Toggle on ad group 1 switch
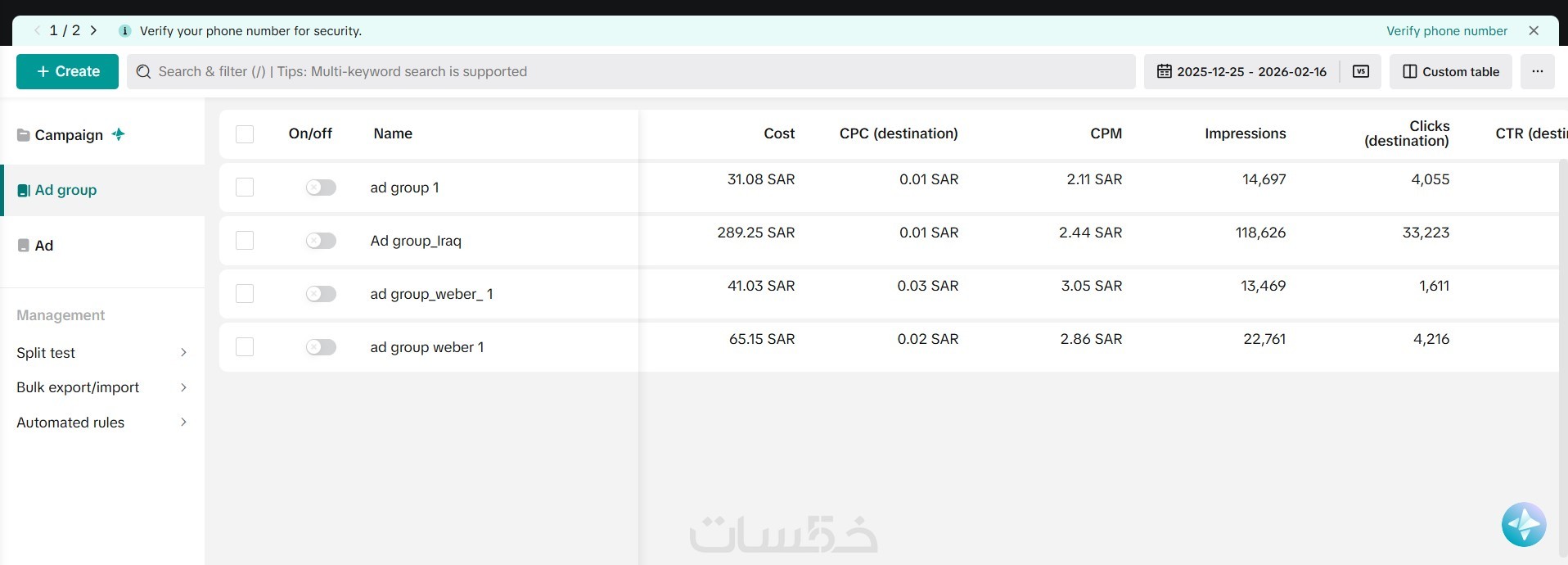The image size is (1568, 565). 321,188
